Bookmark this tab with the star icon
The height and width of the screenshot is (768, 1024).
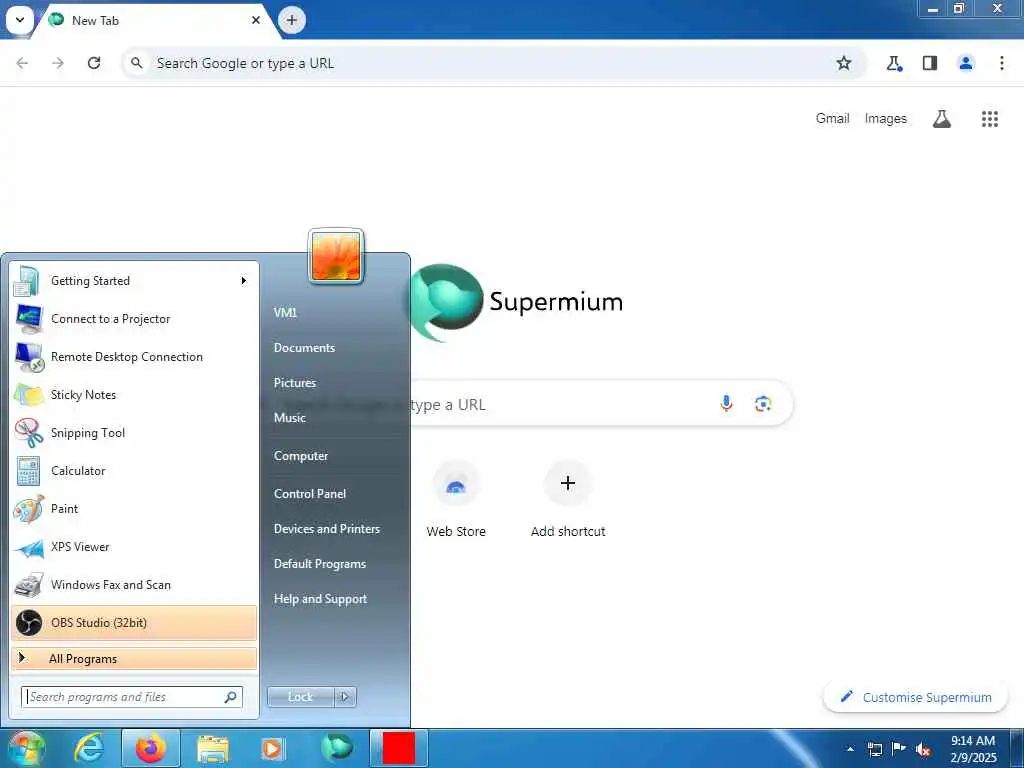click(844, 63)
